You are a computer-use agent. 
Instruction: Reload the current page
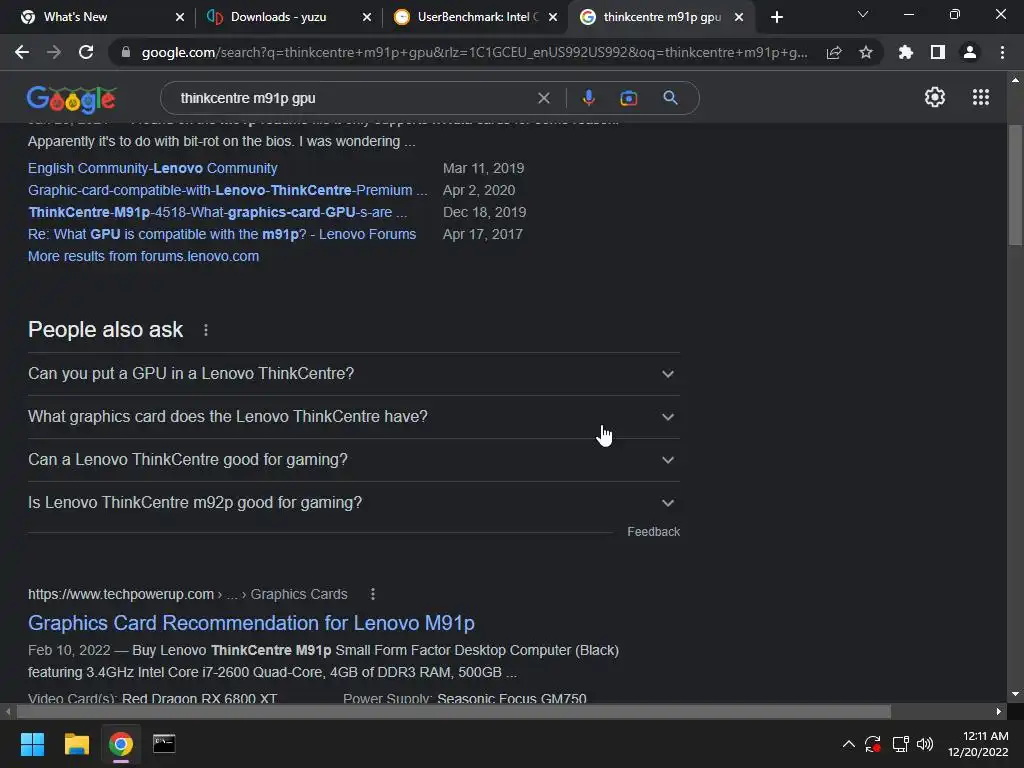pos(86,52)
